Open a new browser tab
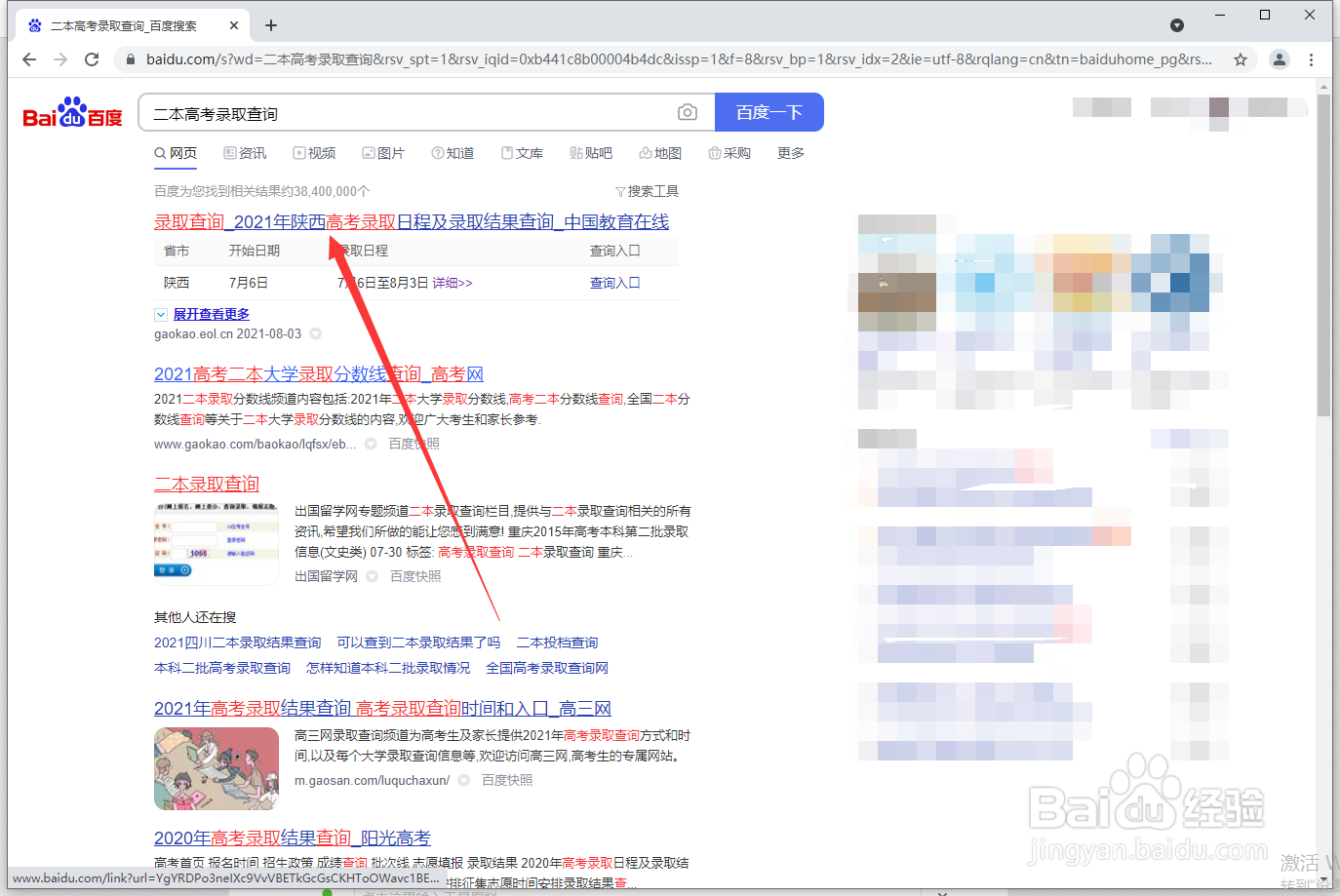Image resolution: width=1340 pixels, height=896 pixels. 271,25
